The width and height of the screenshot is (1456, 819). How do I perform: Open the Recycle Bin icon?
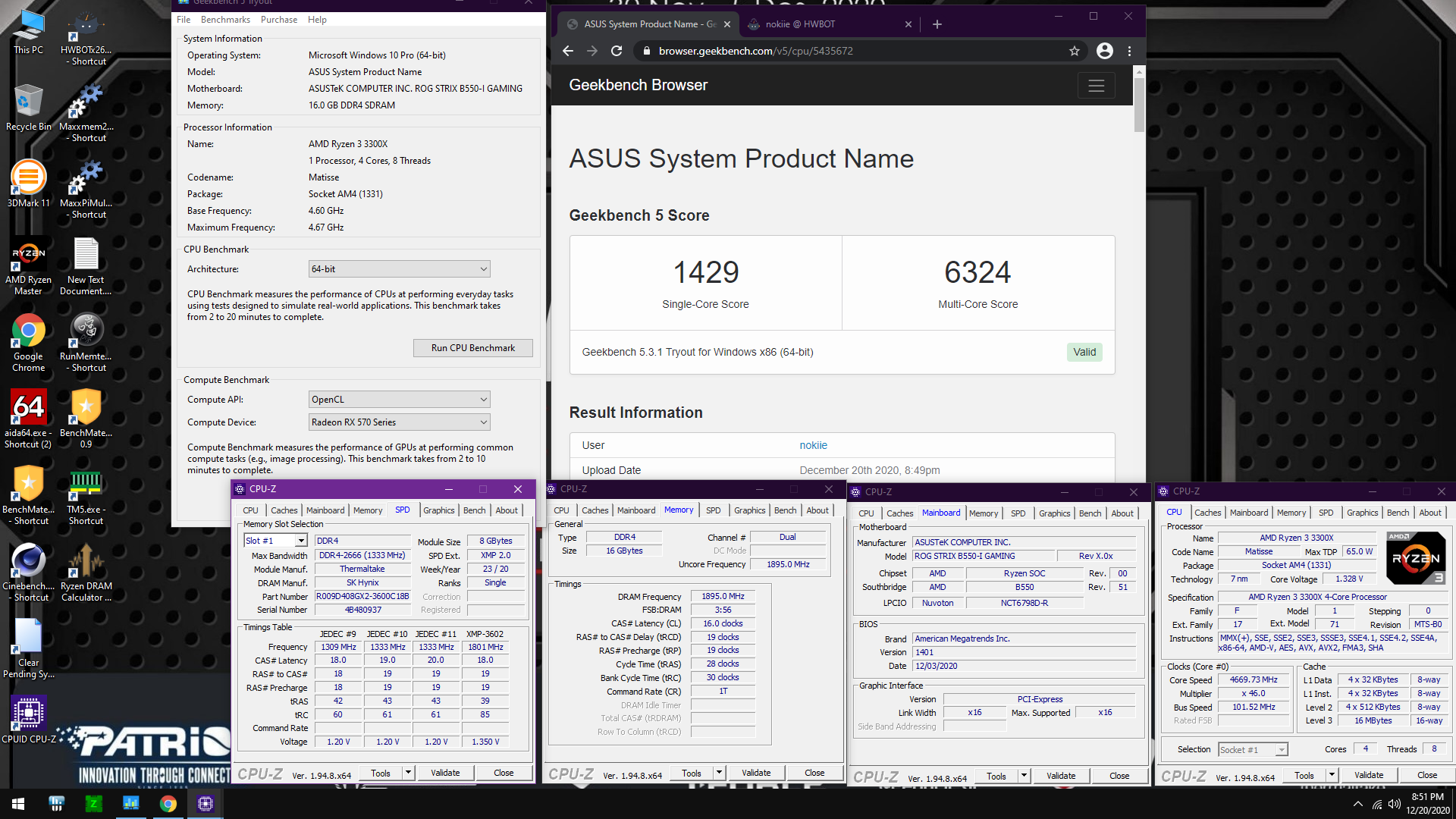(x=29, y=108)
